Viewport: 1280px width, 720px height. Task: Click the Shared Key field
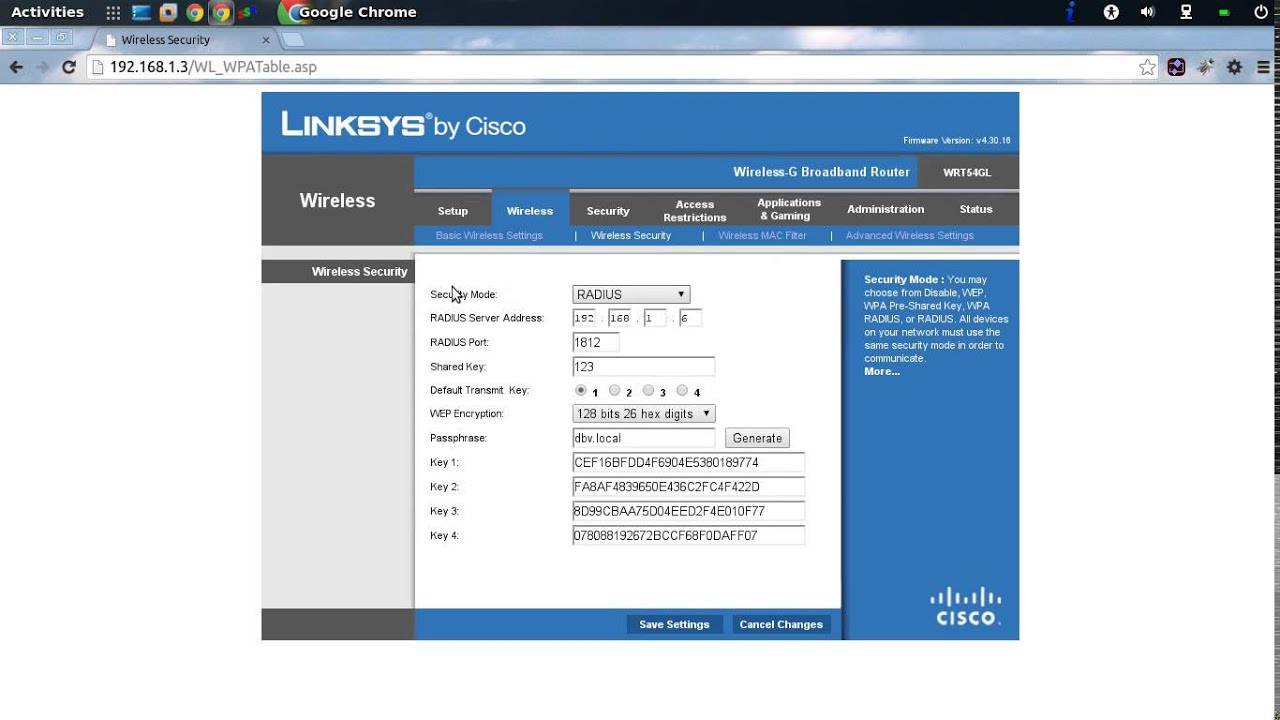point(644,367)
